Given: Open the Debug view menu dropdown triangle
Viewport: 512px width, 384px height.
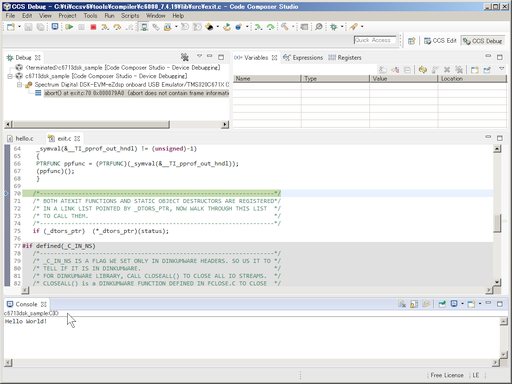Looking at the screenshot, I should [x=199, y=57].
